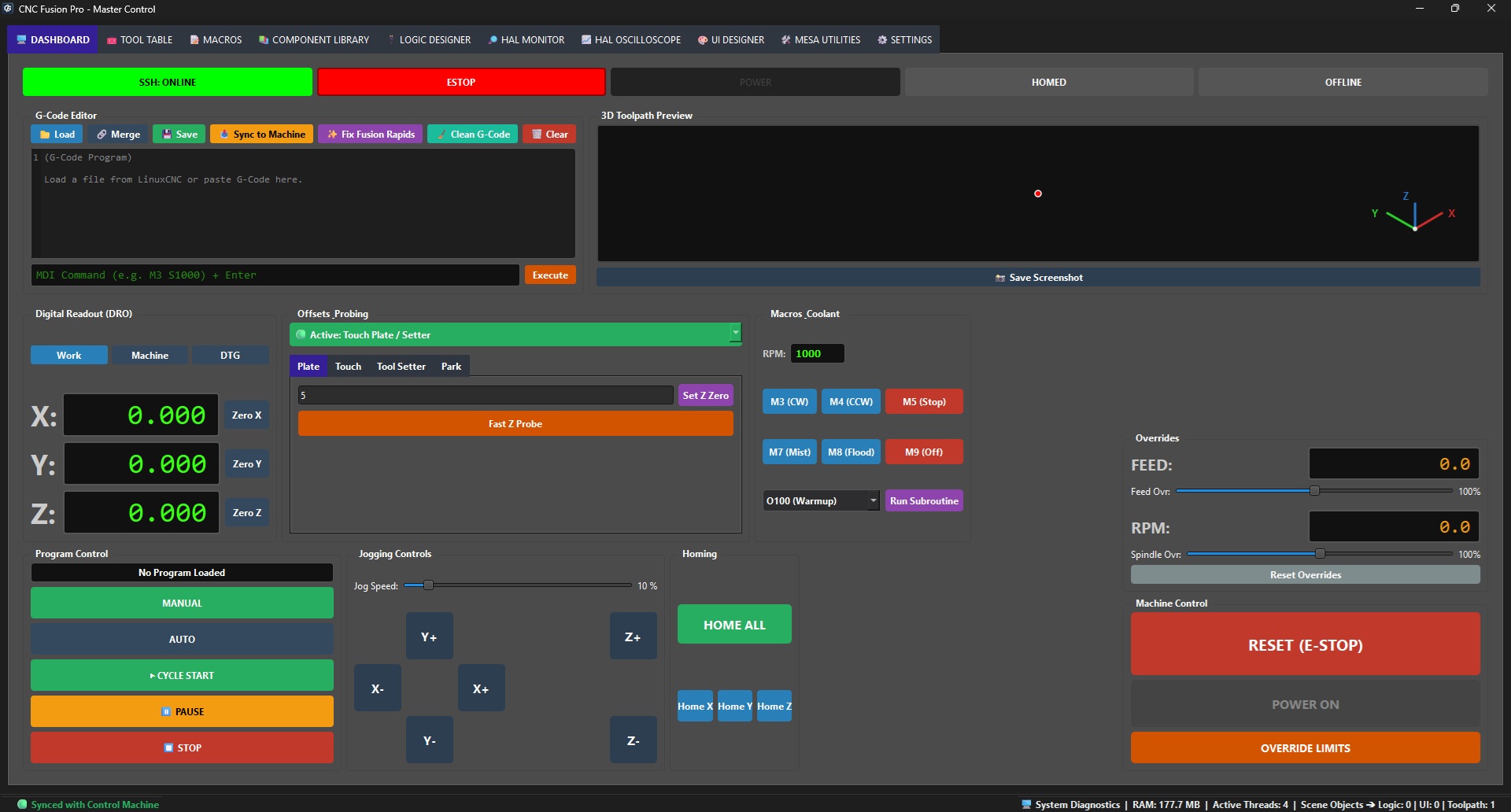Click the Save Screenshot button
1511x812 pixels.
point(1038,278)
